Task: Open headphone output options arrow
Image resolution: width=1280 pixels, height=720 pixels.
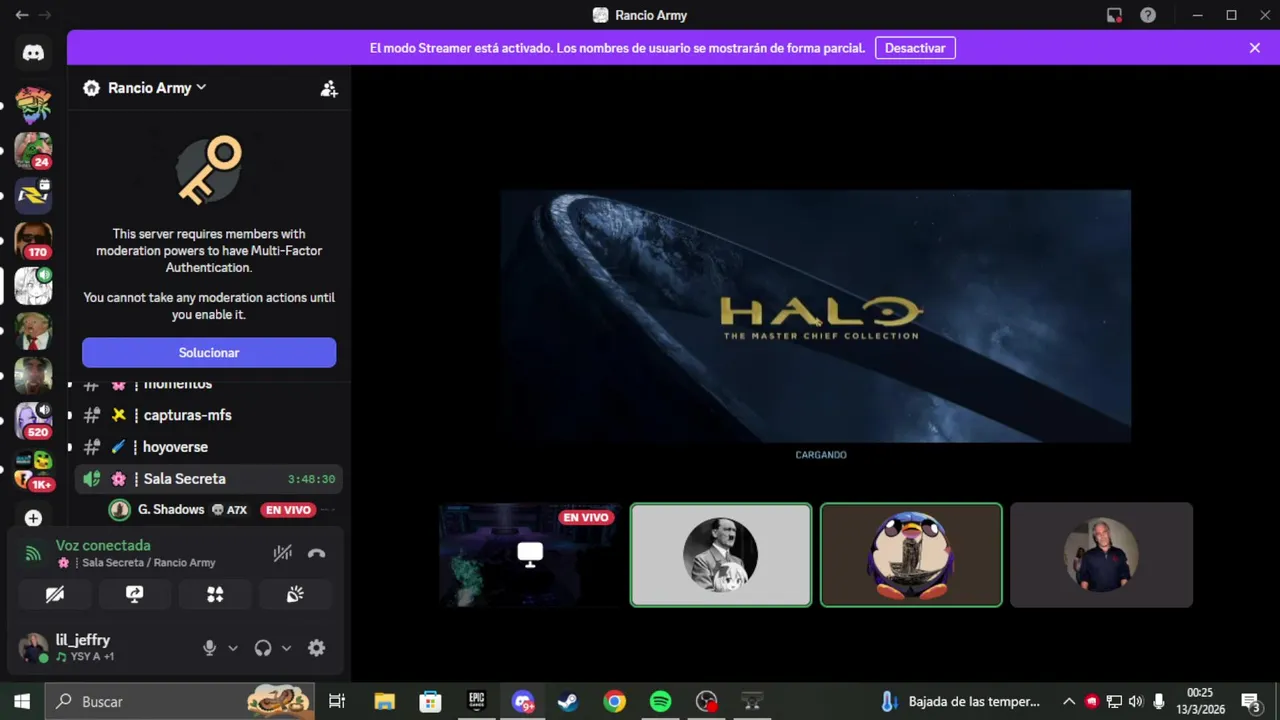Action: (x=286, y=648)
